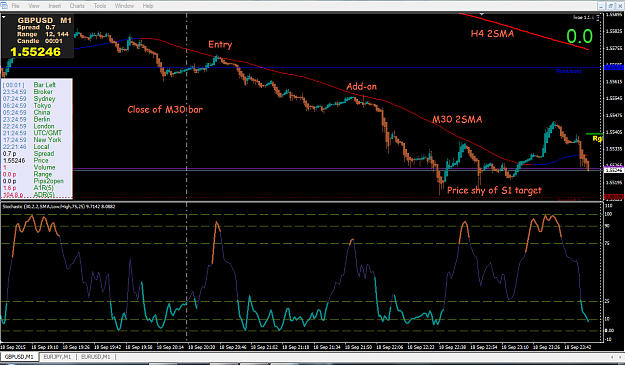Click the 'Range 12, 144' header line
The width and height of the screenshot is (625, 365).
tap(43, 34)
